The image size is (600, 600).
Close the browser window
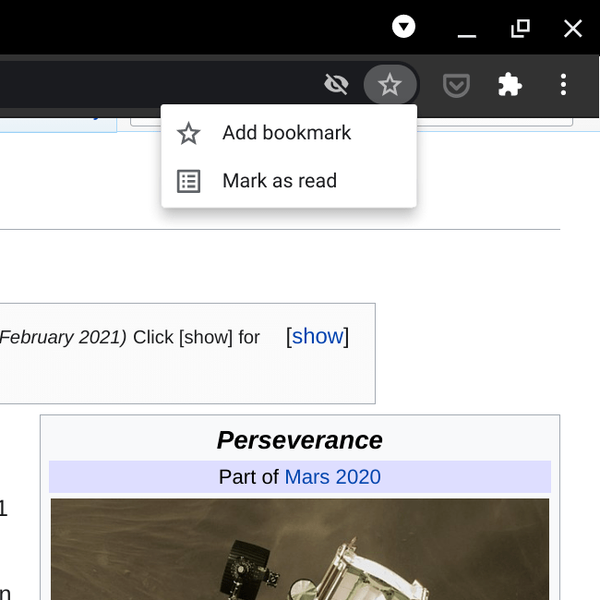coord(573,28)
